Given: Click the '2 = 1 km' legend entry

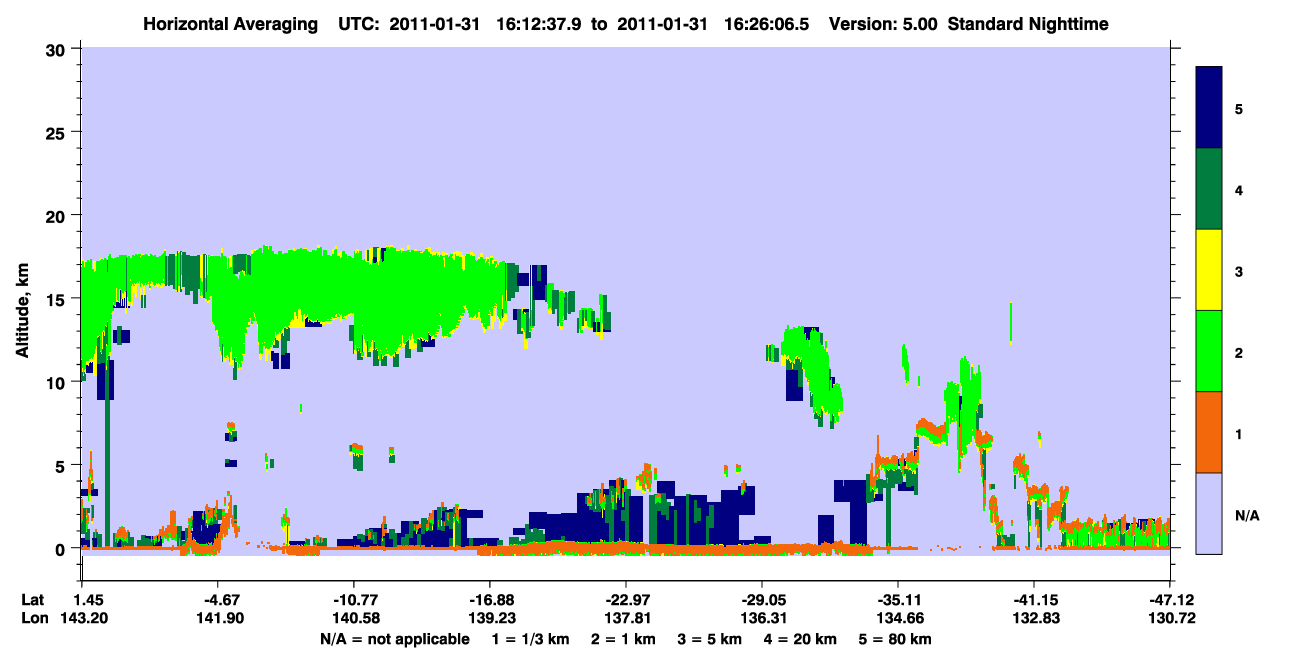Looking at the screenshot, I should [x=626, y=639].
